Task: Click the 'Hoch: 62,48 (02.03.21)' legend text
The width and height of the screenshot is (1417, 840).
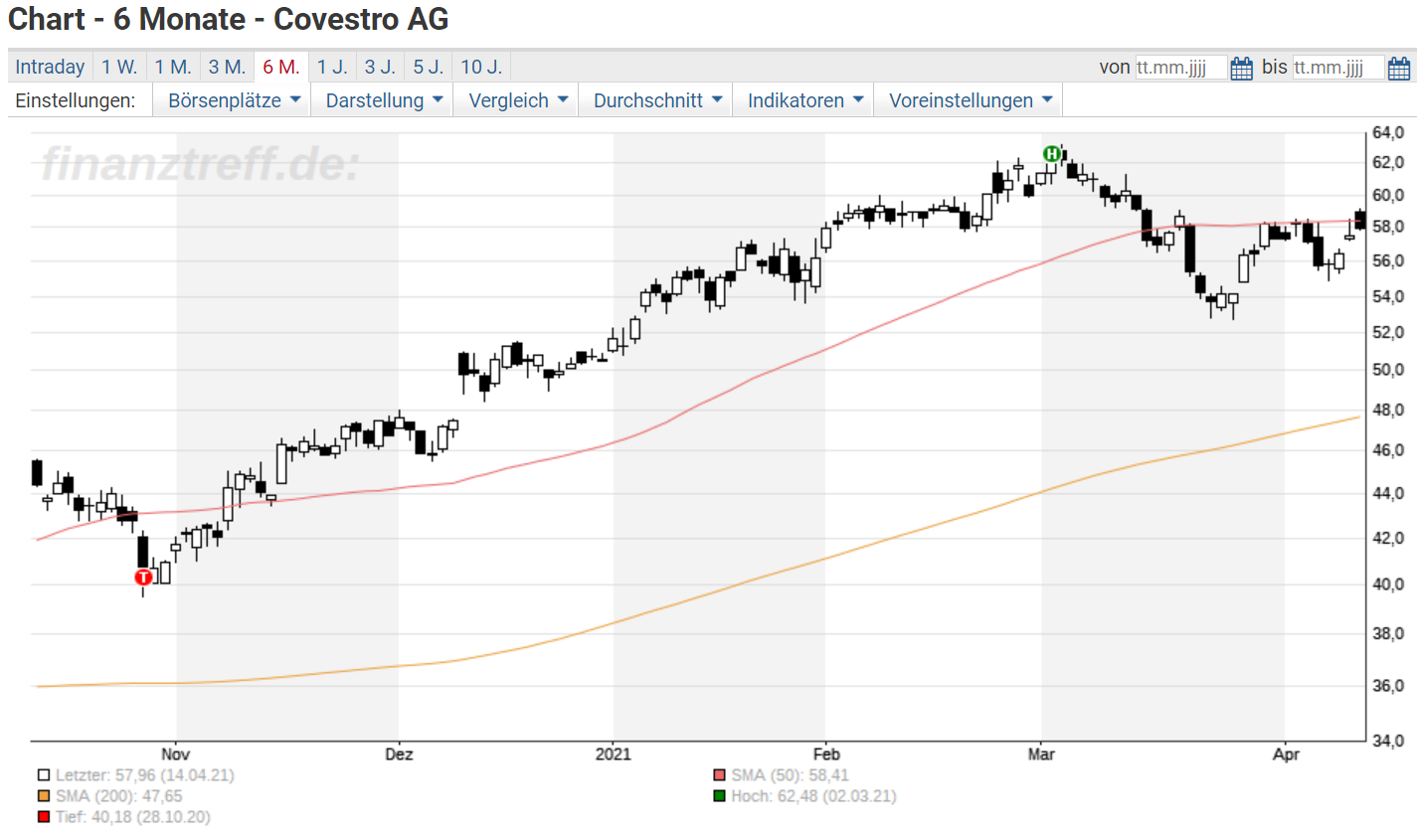Action: [814, 796]
